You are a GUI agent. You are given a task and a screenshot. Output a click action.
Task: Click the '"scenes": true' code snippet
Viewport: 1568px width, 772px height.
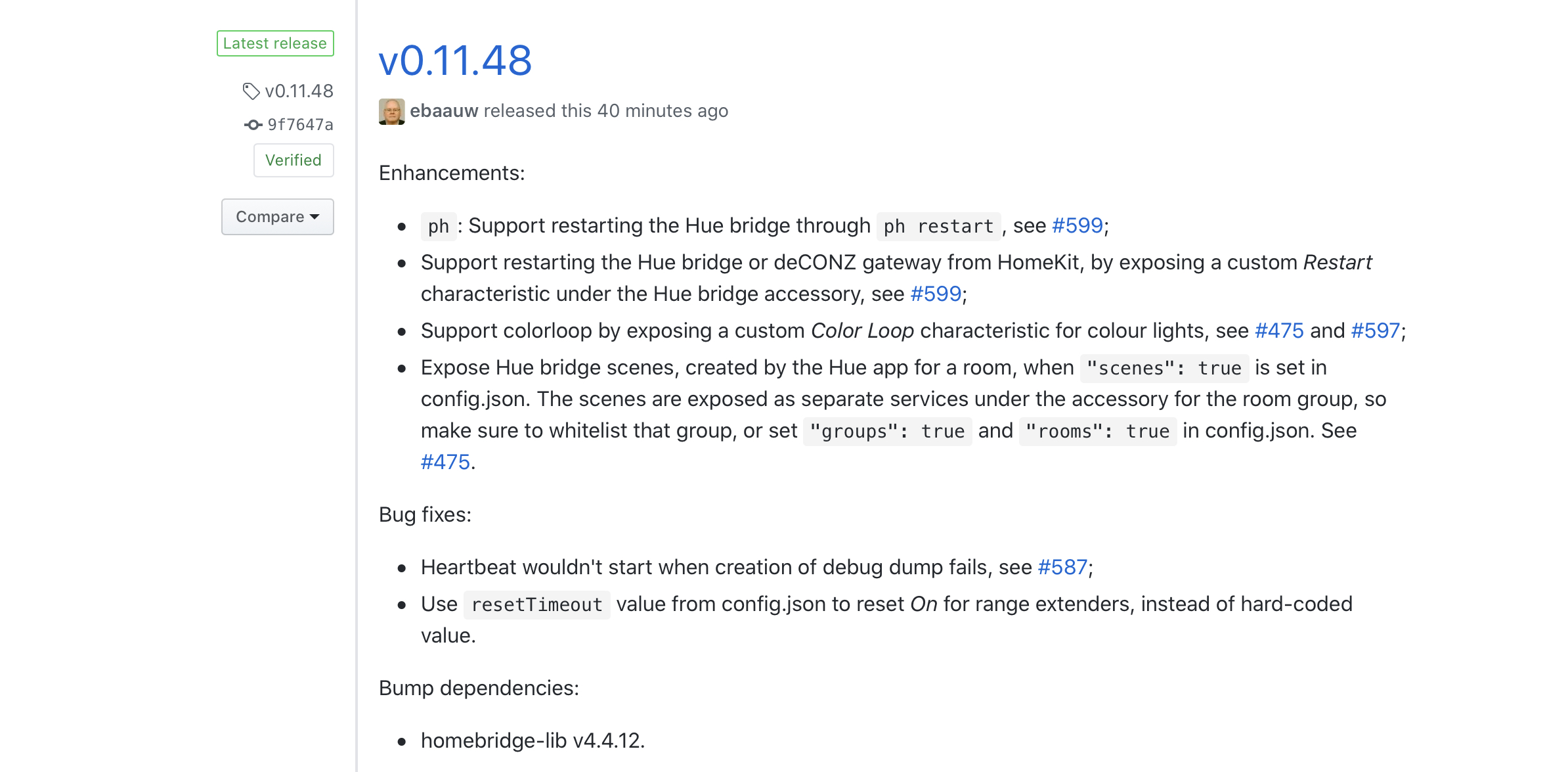point(1164,368)
